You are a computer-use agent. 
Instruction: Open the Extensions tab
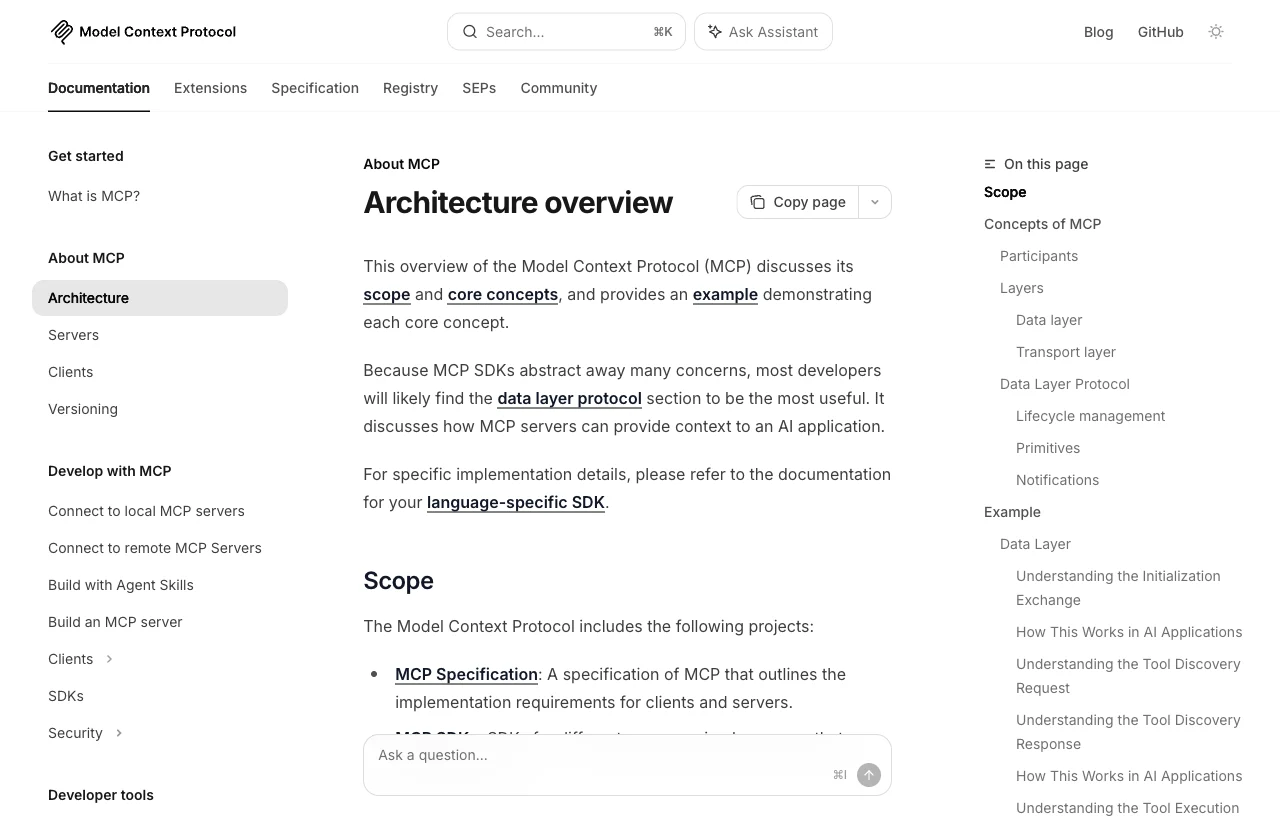210,88
